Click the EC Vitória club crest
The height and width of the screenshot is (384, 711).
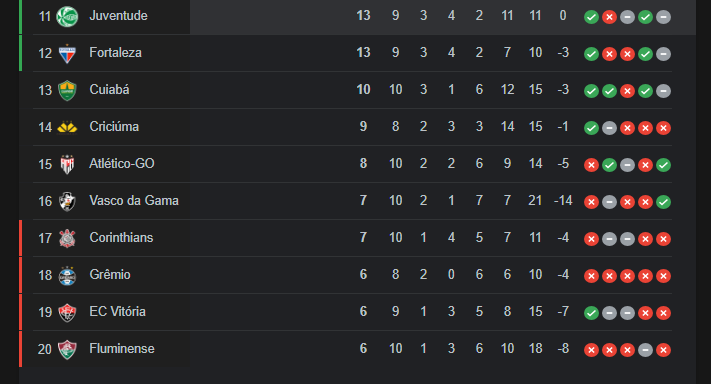tap(67, 312)
